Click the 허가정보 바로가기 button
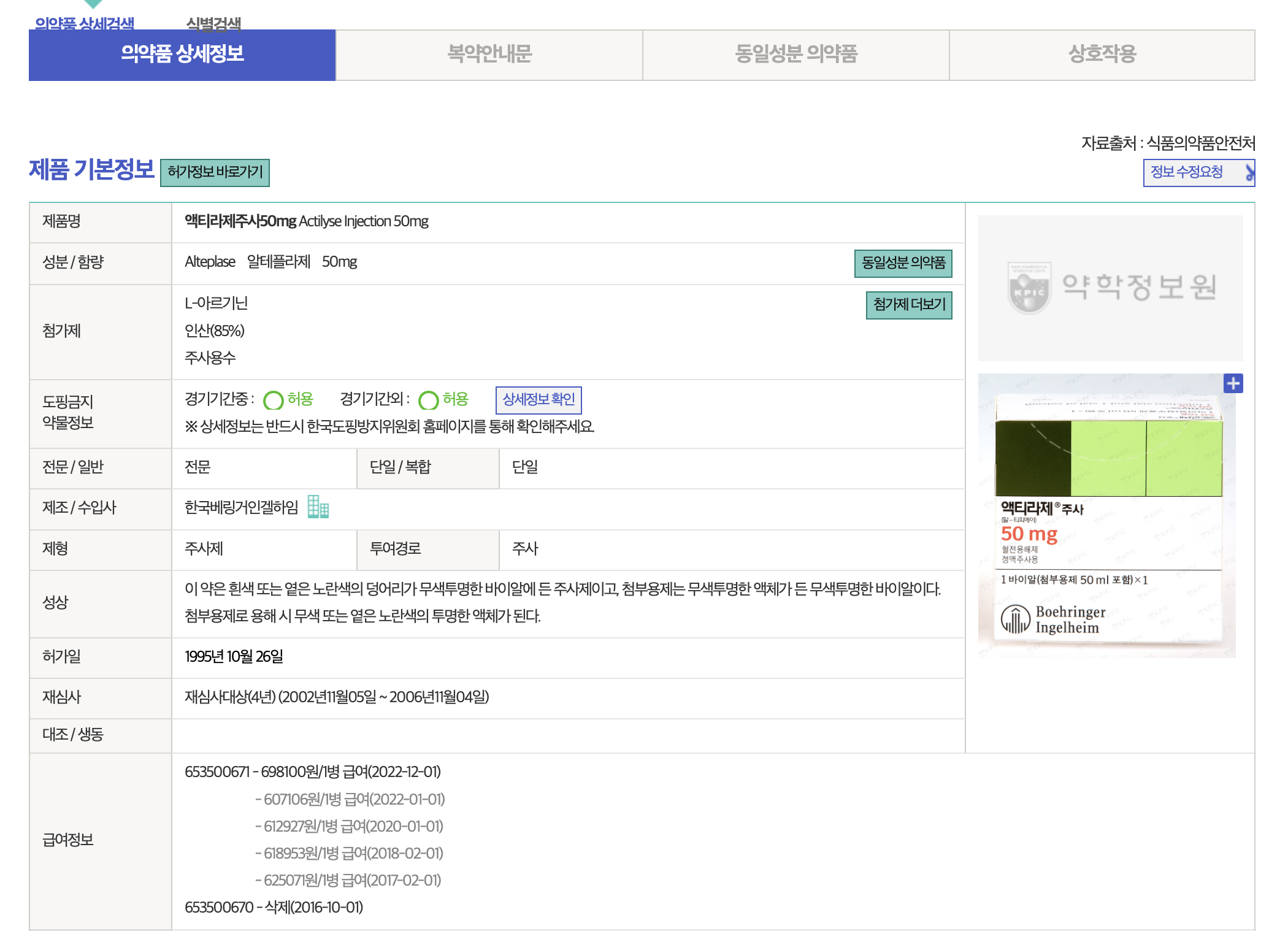1288x931 pixels. (215, 172)
